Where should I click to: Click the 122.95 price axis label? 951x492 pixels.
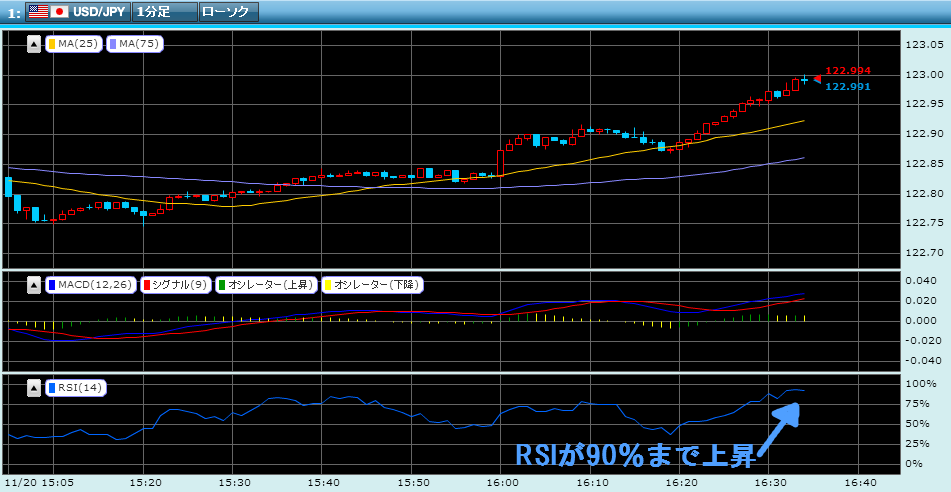924,104
